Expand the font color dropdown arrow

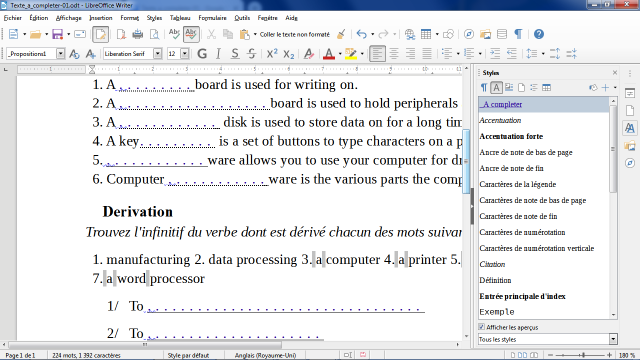[x=340, y=54]
